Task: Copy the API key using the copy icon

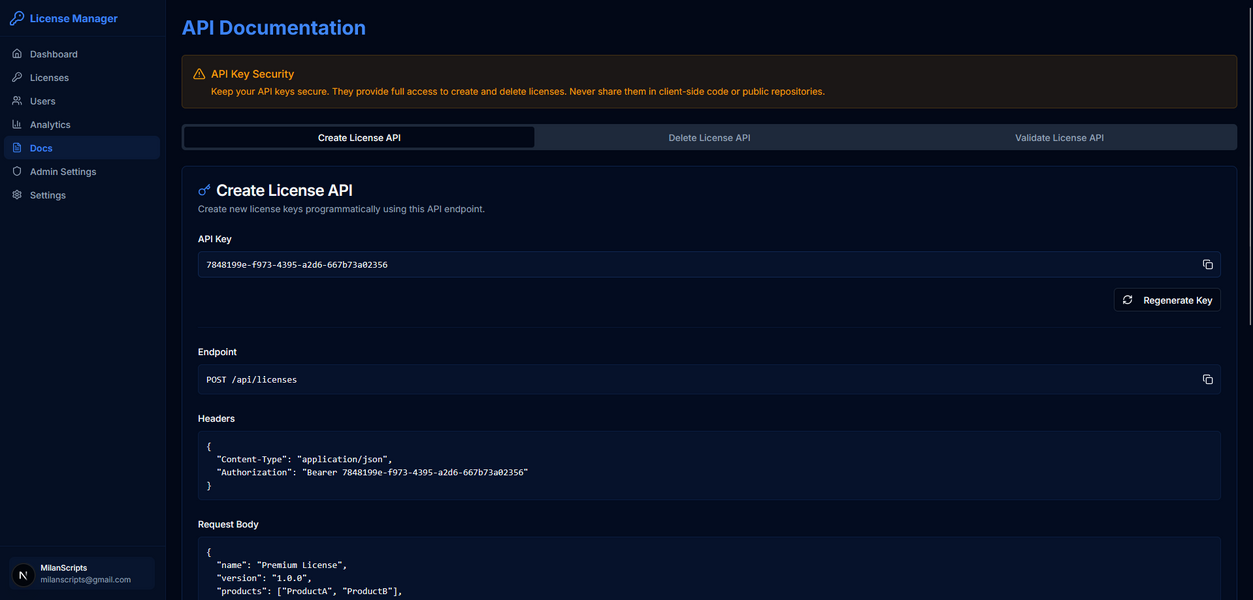Action: (1207, 264)
